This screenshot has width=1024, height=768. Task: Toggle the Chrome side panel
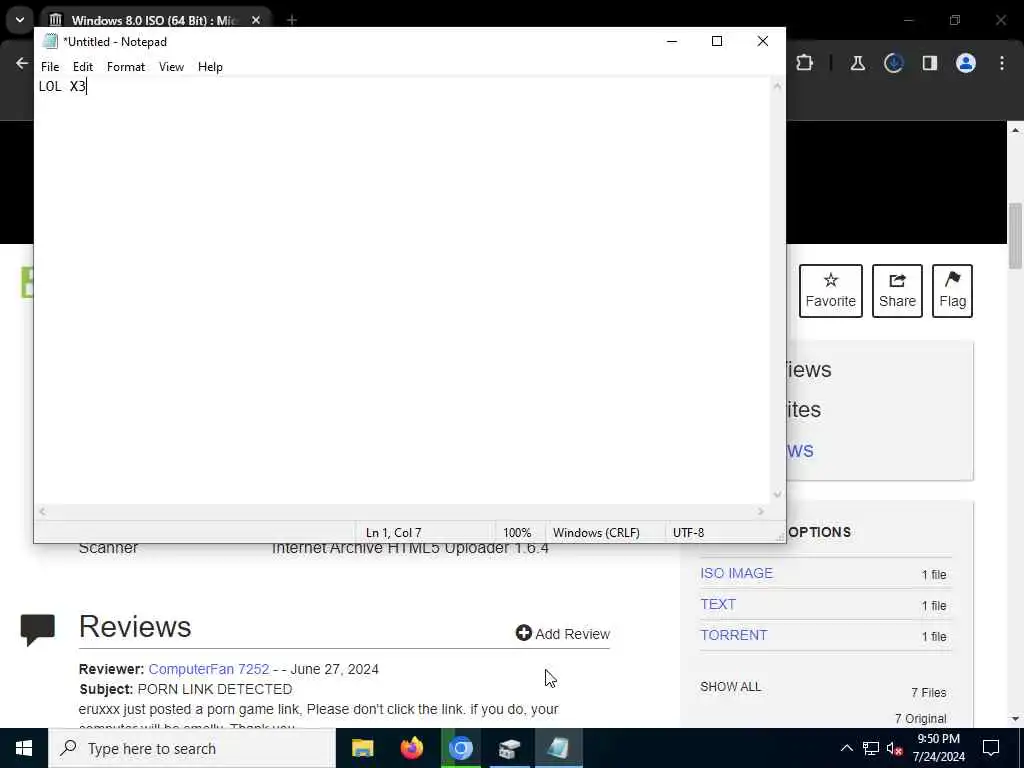click(929, 63)
